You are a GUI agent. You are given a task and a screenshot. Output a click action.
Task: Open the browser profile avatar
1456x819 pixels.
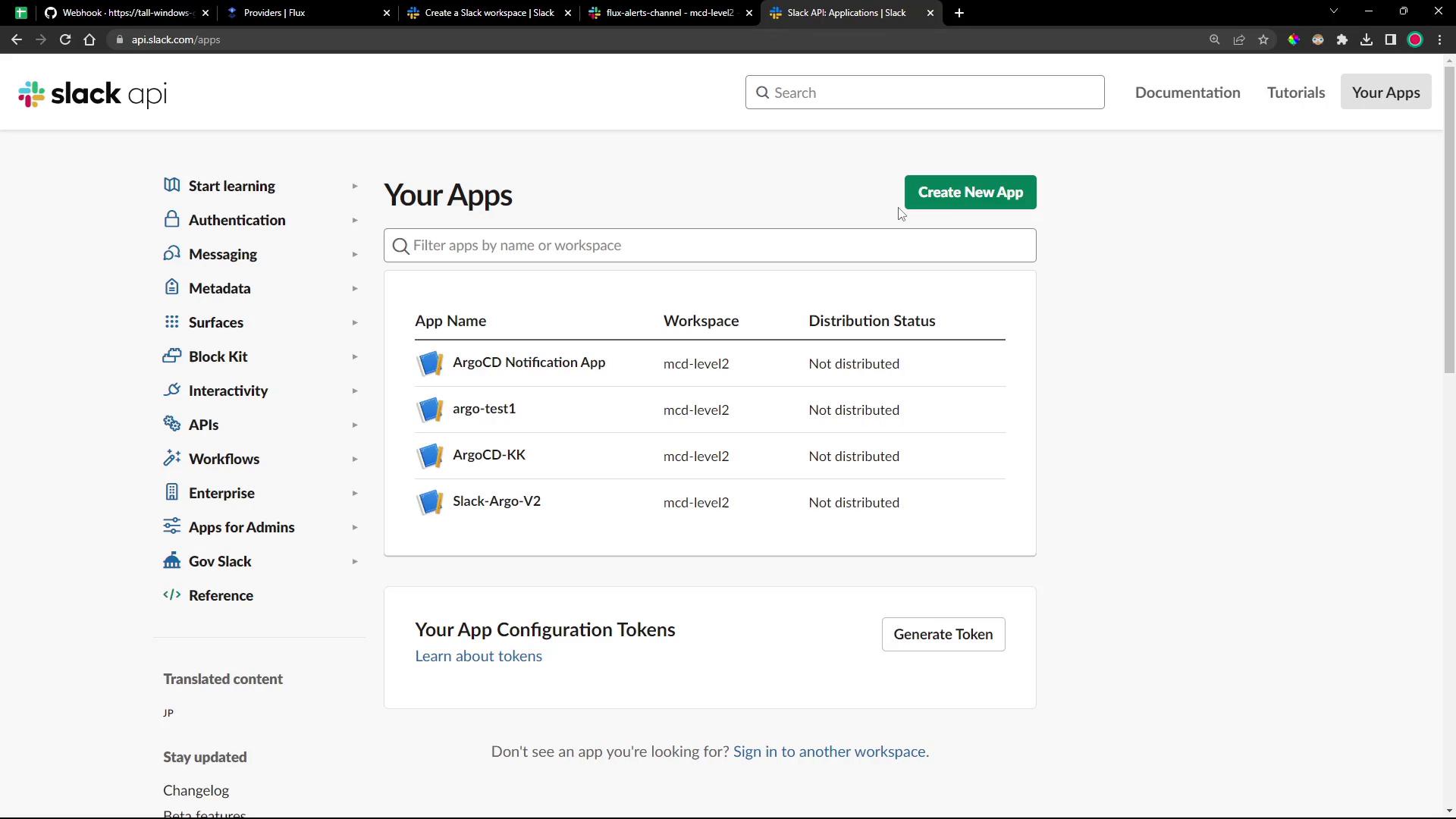[1415, 39]
